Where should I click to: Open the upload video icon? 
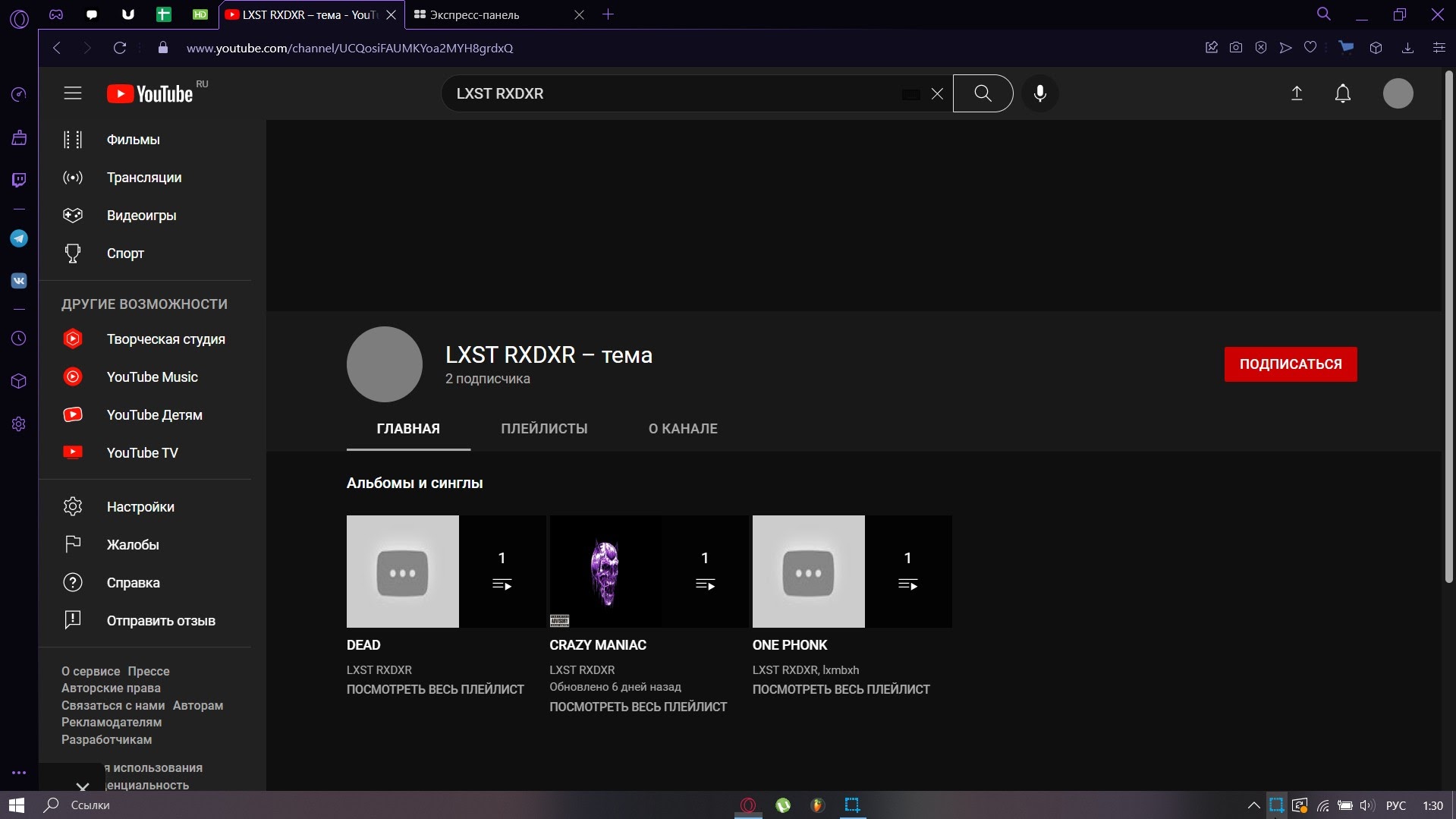pyautogui.click(x=1297, y=93)
